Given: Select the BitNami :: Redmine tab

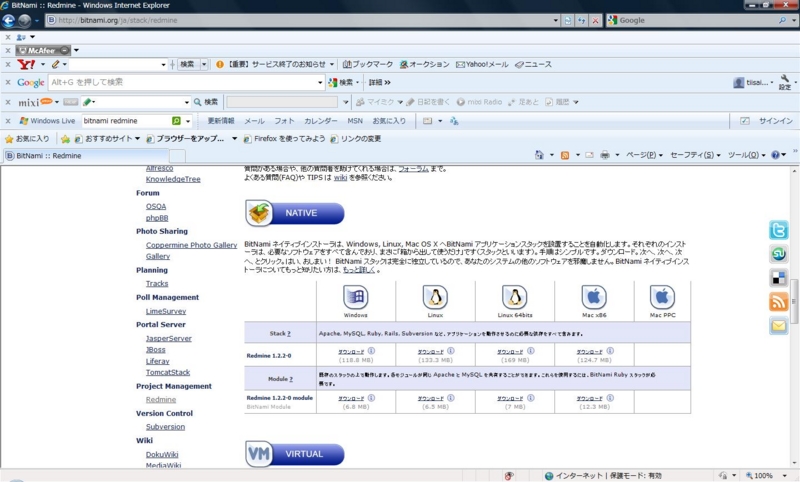Looking at the screenshot, I should [x=85, y=156].
